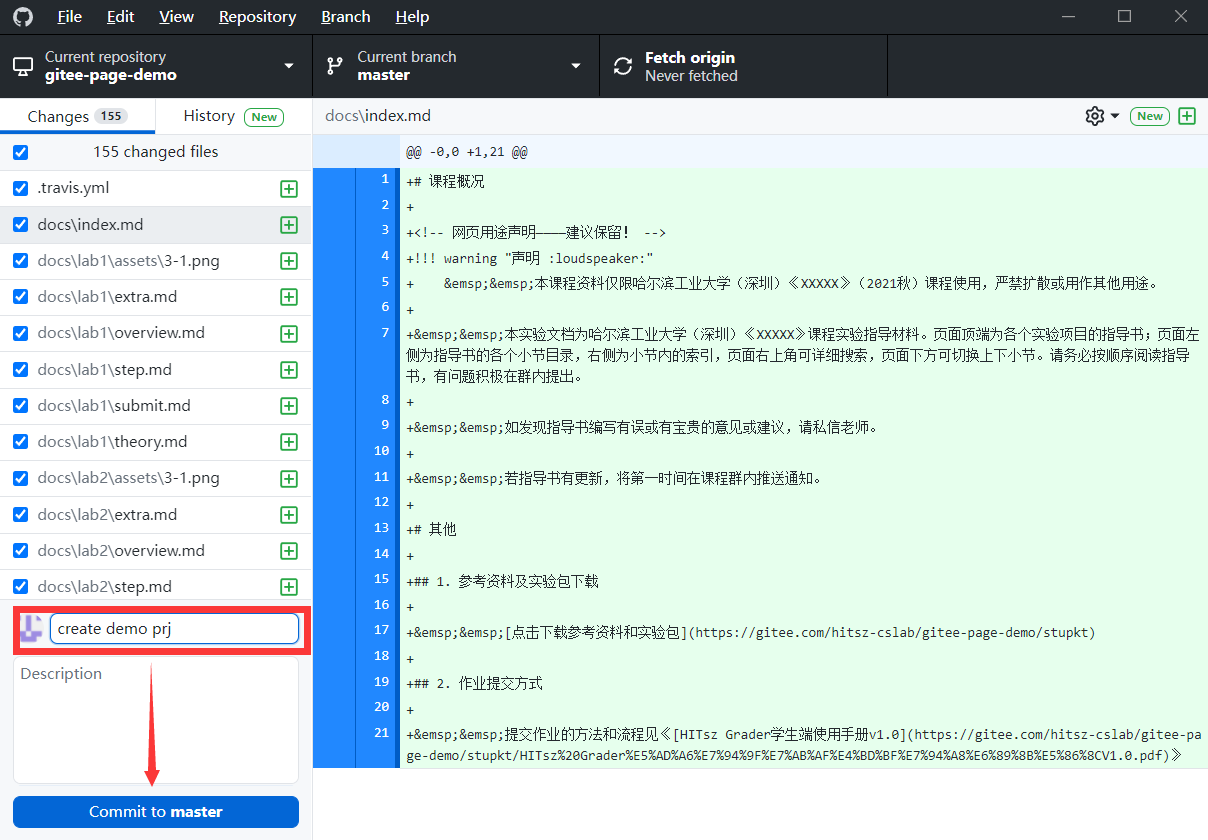Expand the dropdown arrow beside settings gear
The image size is (1208, 840).
pyautogui.click(x=1115, y=117)
